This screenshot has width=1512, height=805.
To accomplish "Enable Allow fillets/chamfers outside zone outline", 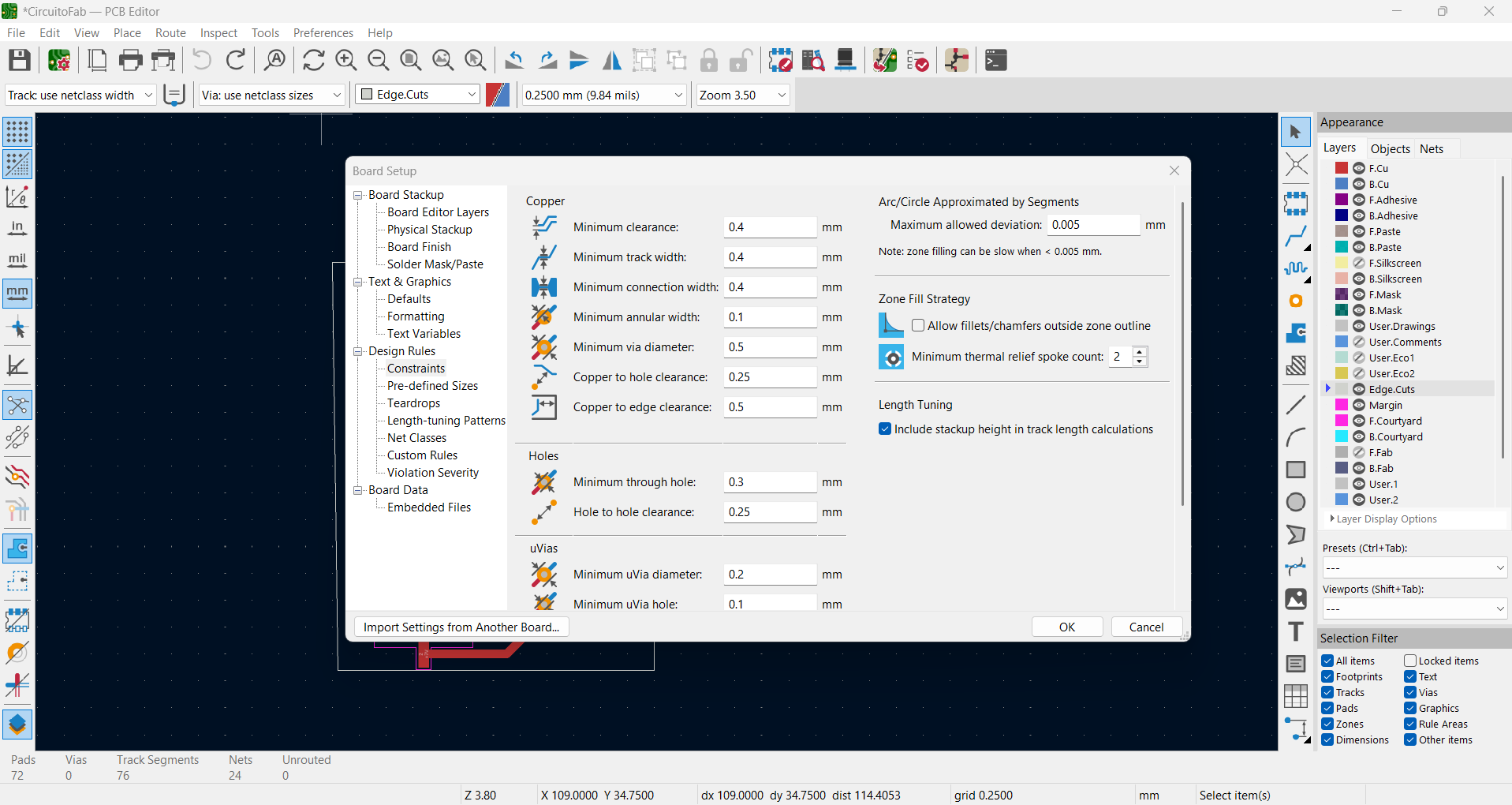I will (918, 325).
